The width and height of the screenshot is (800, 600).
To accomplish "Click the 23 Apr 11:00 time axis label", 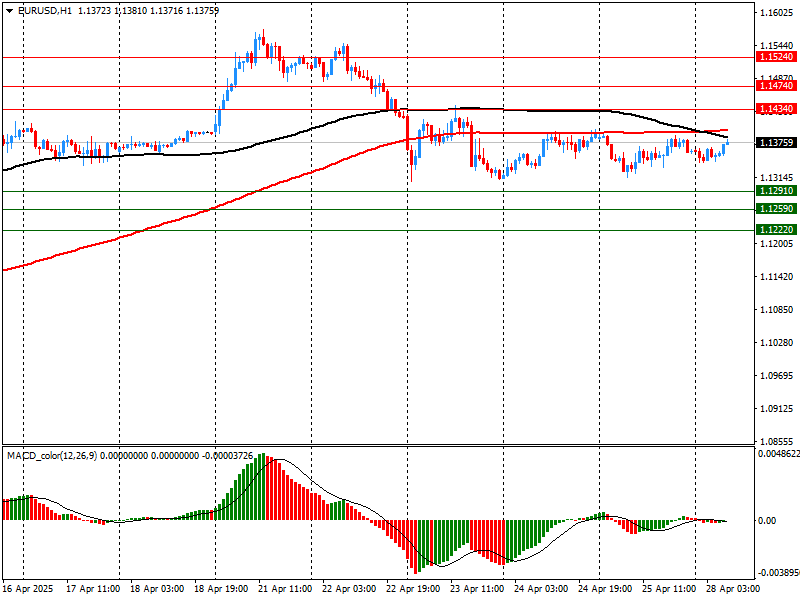I will (x=477, y=589).
